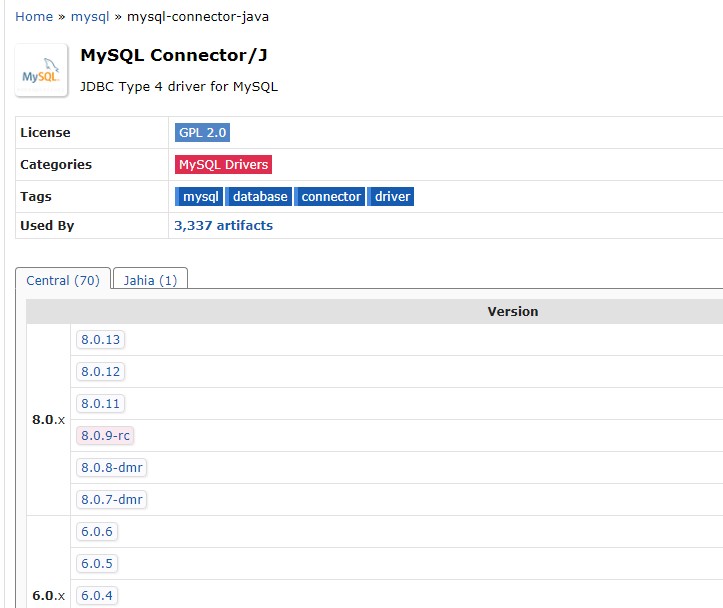Open the MySQL Drivers category

click(223, 165)
